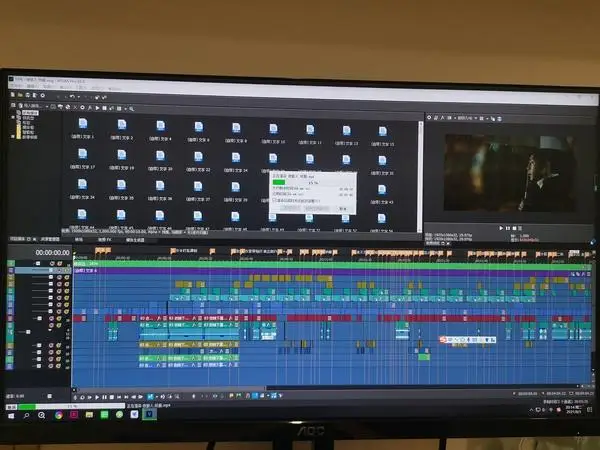Click Stop in timeline transport bar

point(111,397)
